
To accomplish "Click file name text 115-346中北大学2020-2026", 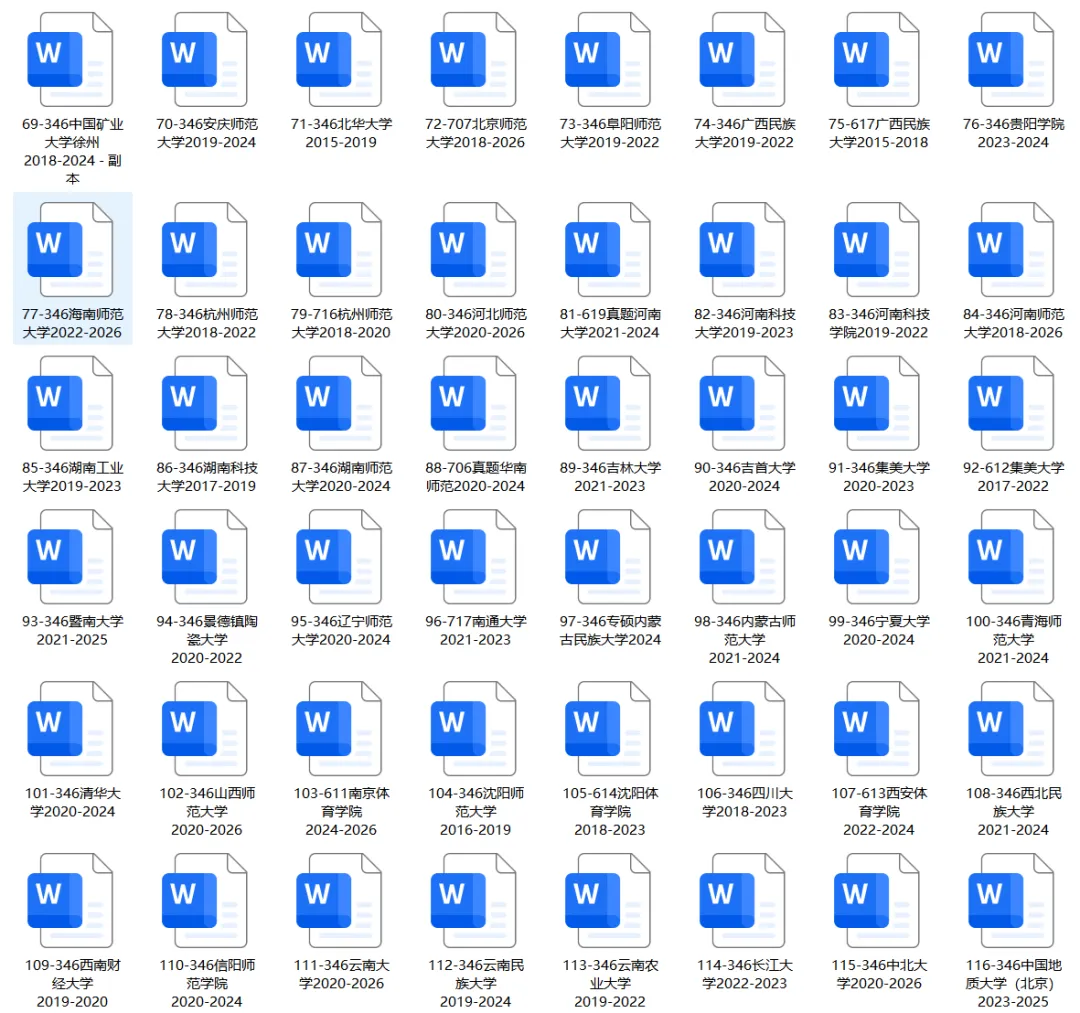I will coord(879,974).
